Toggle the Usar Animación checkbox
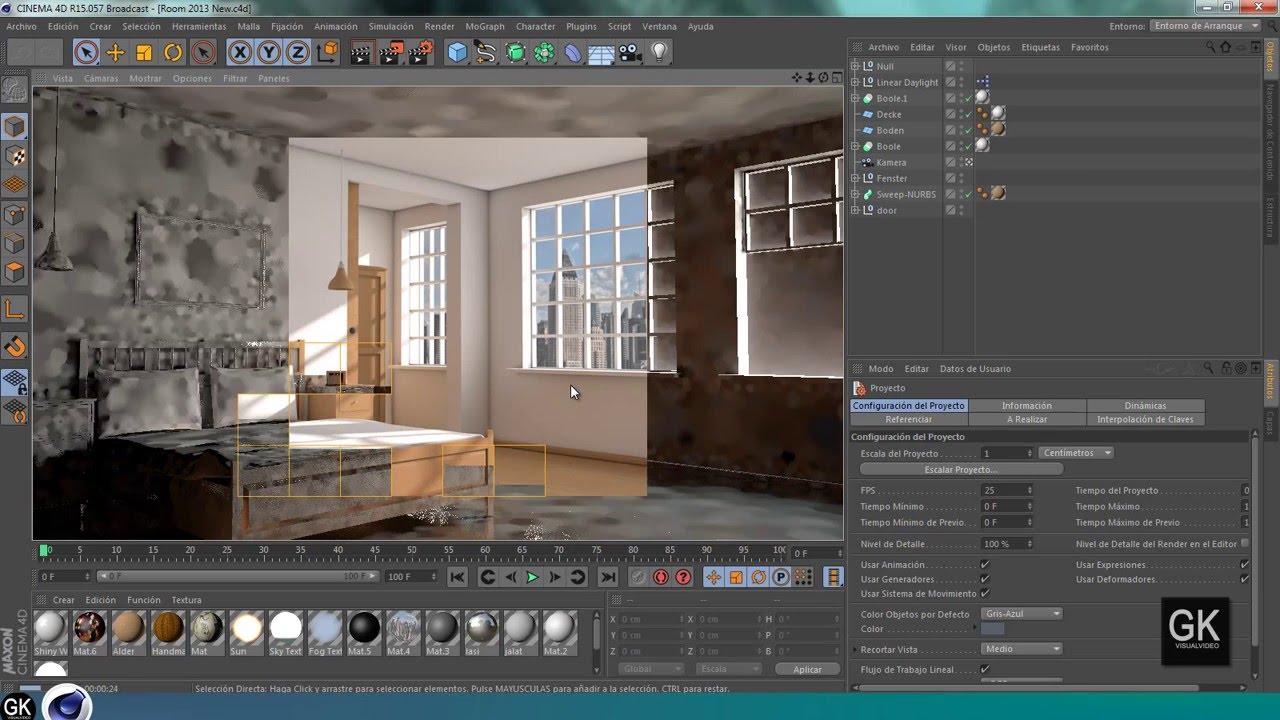The image size is (1280, 720). tap(985, 565)
